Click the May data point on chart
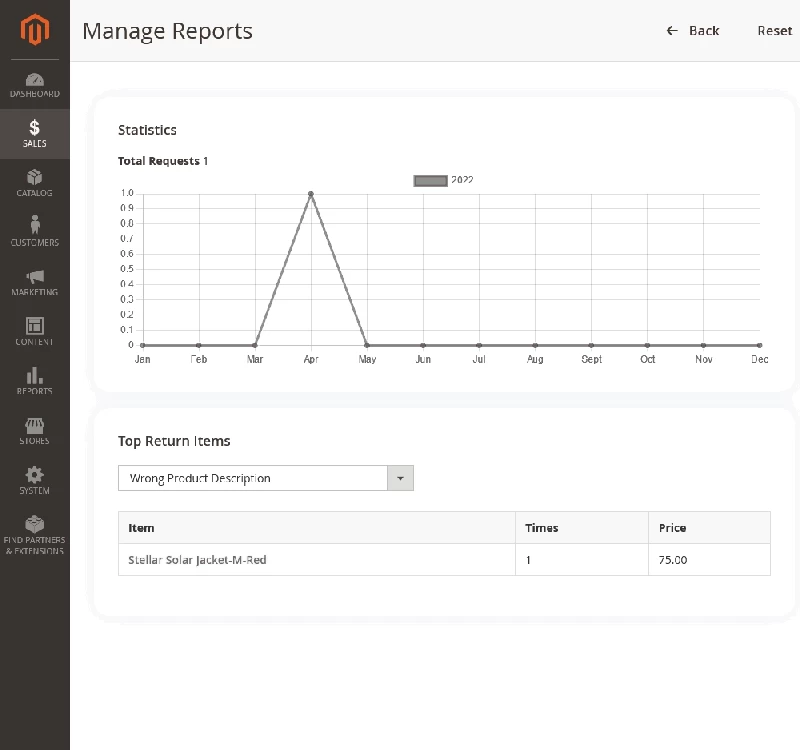 pyautogui.click(x=367, y=345)
